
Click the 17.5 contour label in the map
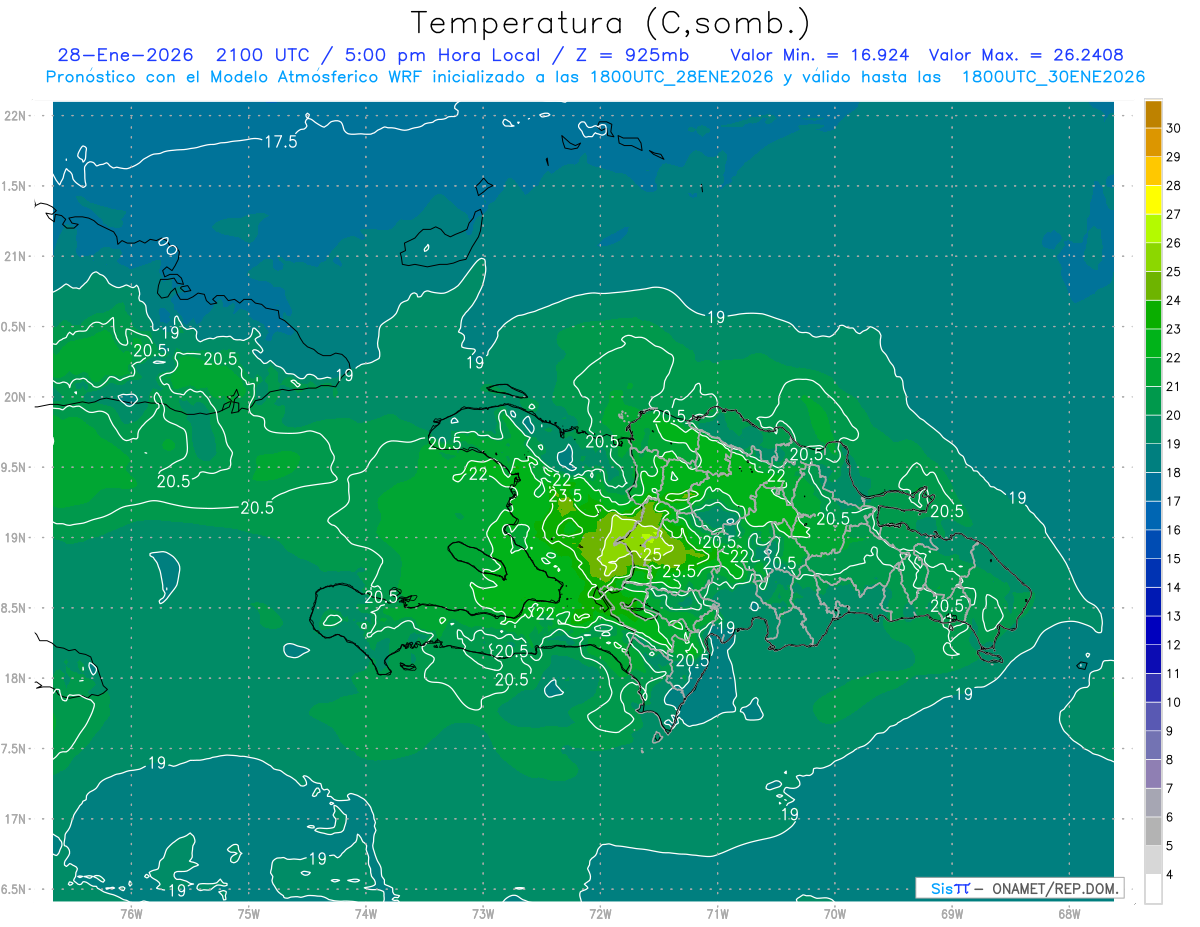point(281,142)
